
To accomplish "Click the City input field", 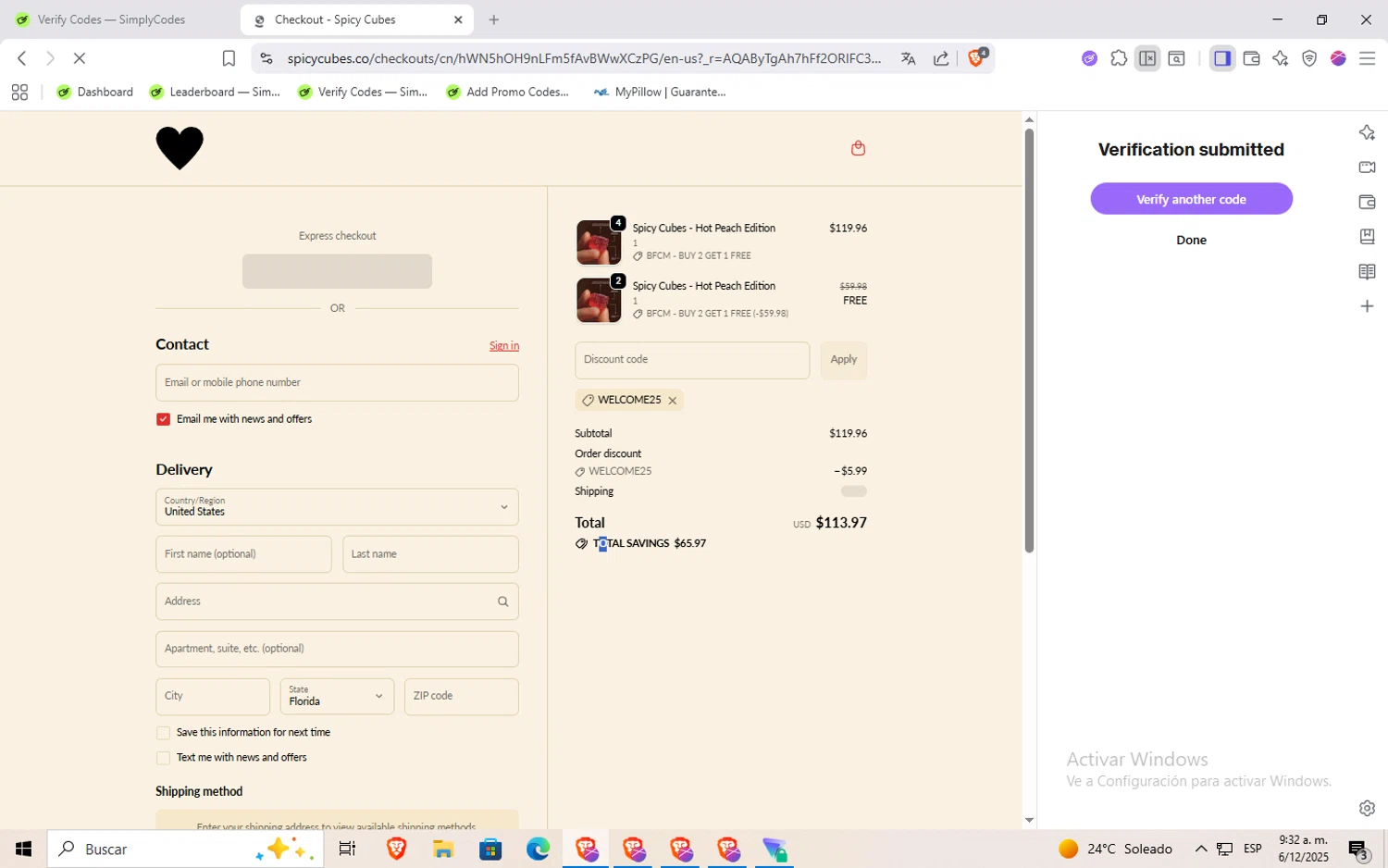I will pyautogui.click(x=213, y=697).
